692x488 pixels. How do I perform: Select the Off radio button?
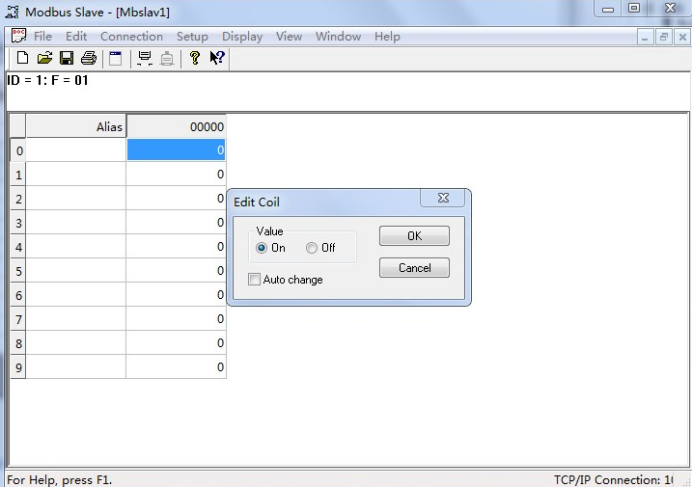point(312,248)
